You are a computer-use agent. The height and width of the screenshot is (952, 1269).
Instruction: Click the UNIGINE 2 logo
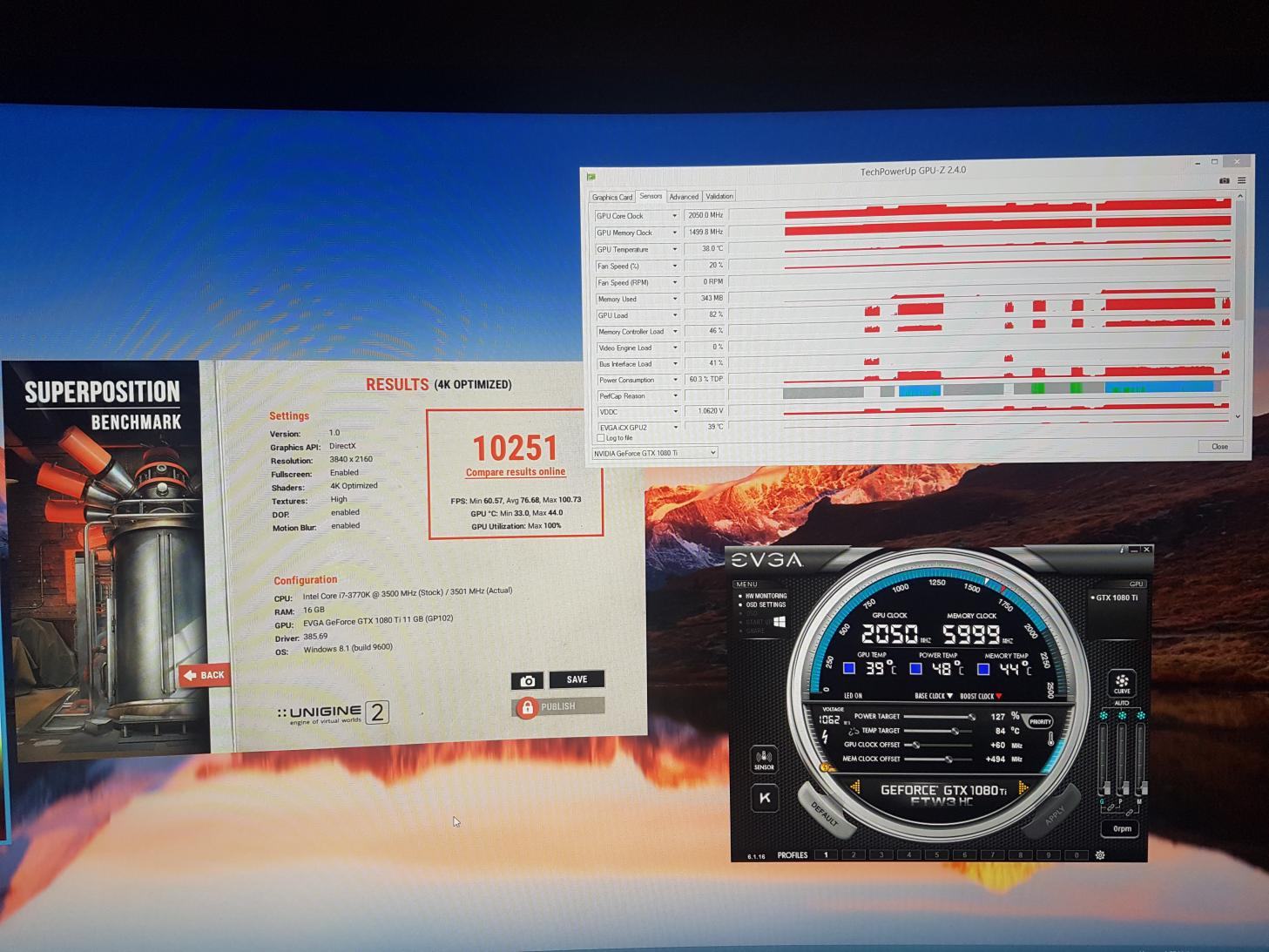[333, 713]
